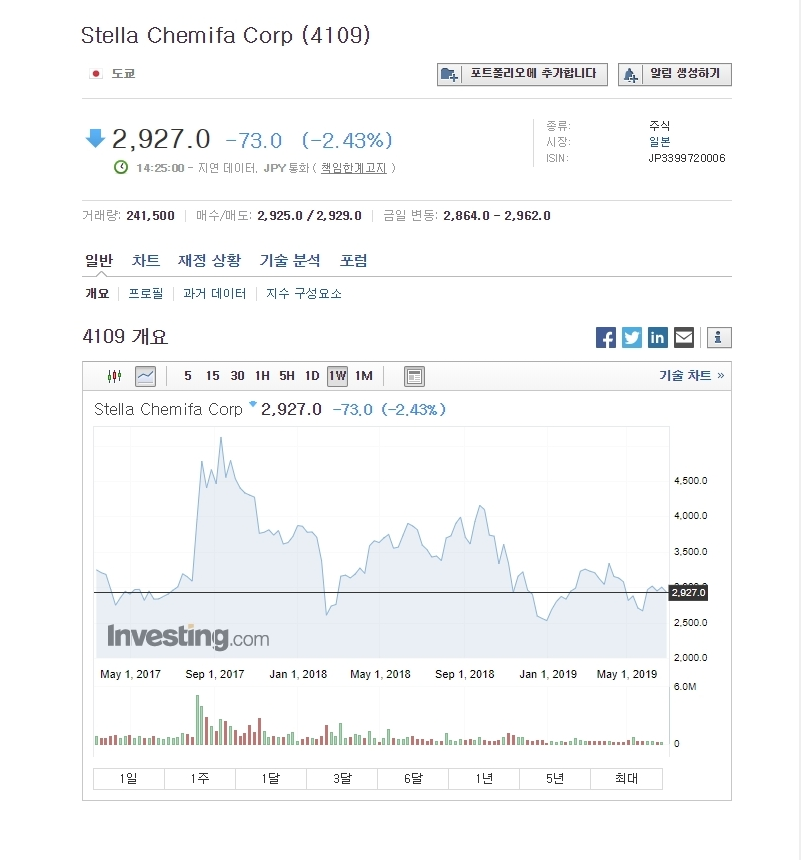Open the 책임한계고지 disclaimer link
Viewport: 801px width, 860px height.
(x=353, y=168)
